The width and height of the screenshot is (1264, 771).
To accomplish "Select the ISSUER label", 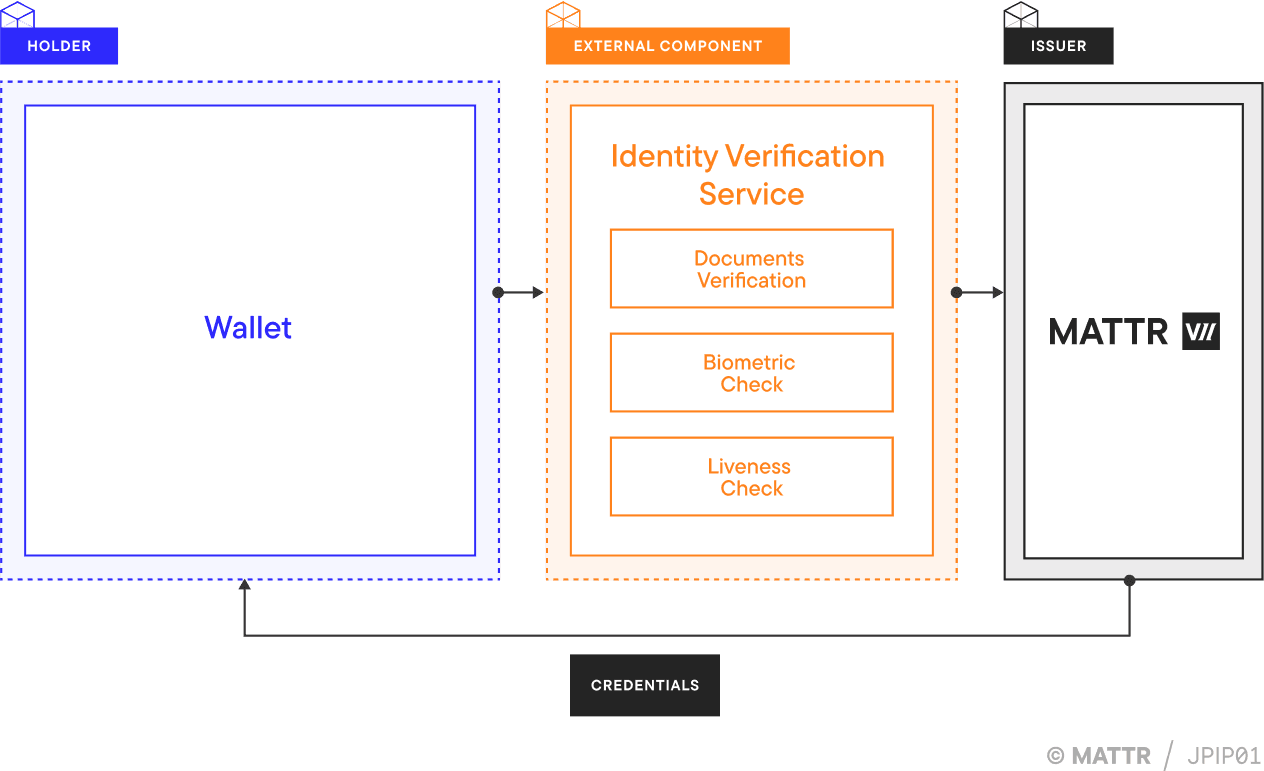I will 1058,46.
